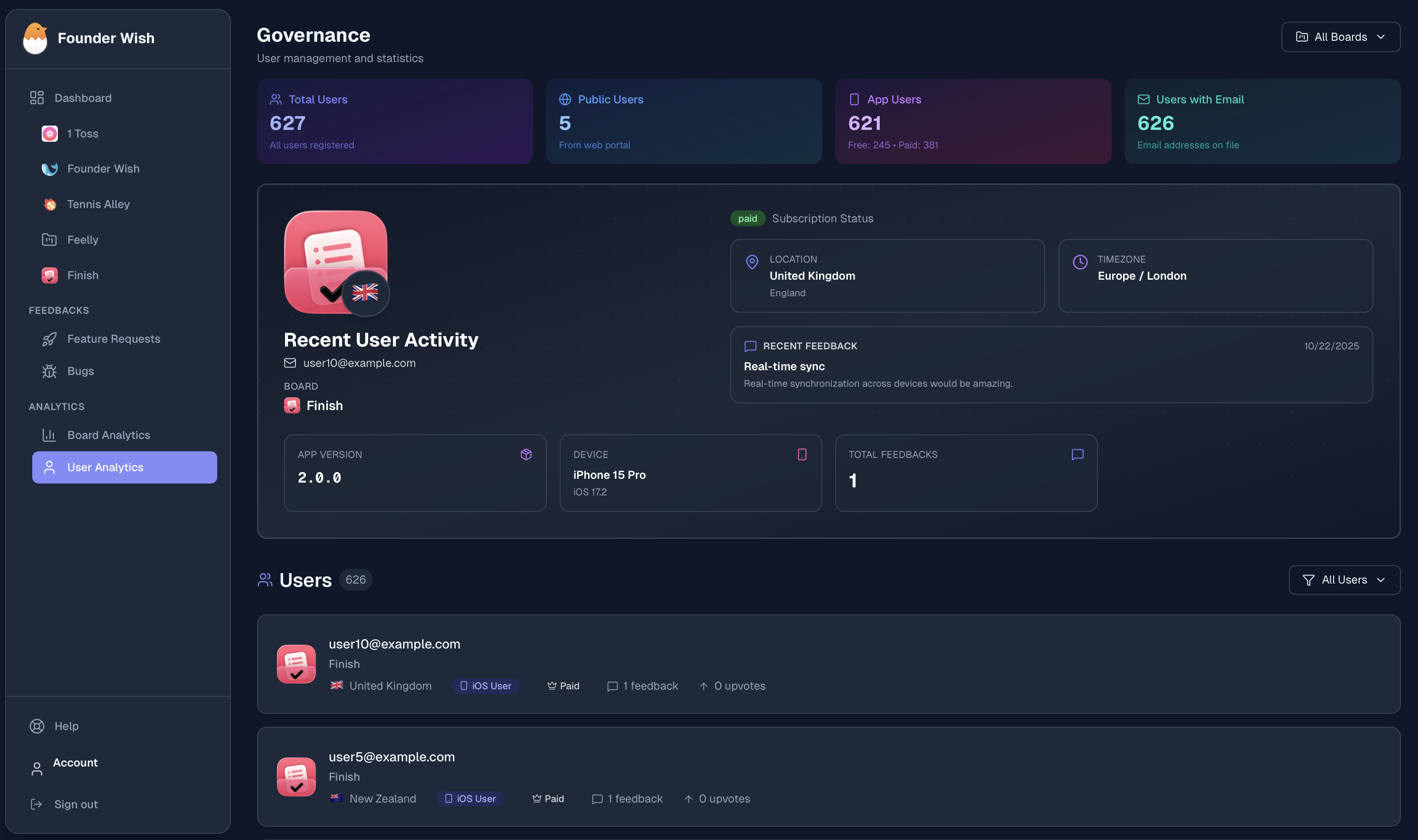Screen dimensions: 1418x840
Task: Open the Account menu item
Action: point(75,762)
